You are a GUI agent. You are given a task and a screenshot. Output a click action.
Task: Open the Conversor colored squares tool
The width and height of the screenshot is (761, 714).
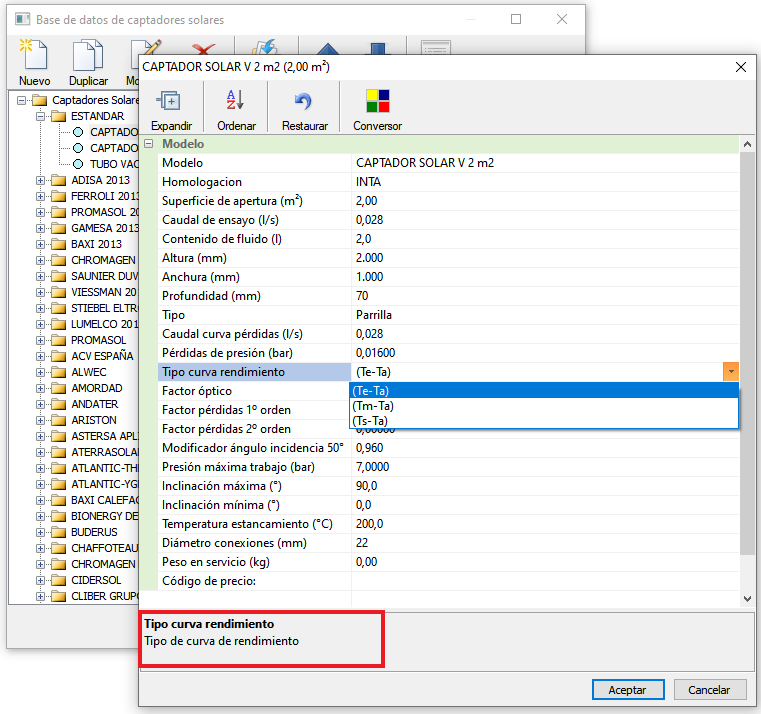(378, 101)
